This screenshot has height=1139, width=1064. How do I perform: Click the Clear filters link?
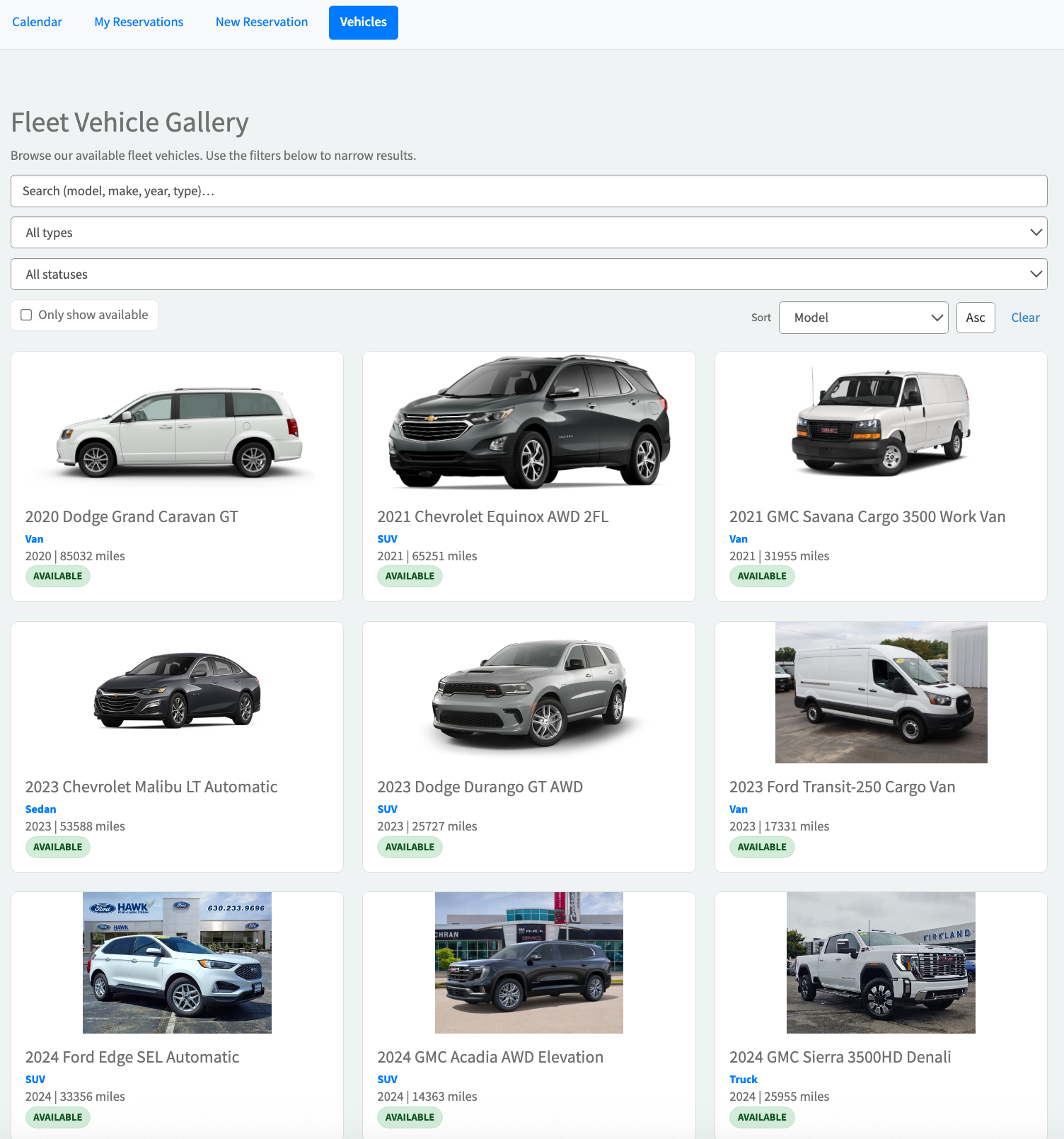pyautogui.click(x=1024, y=318)
